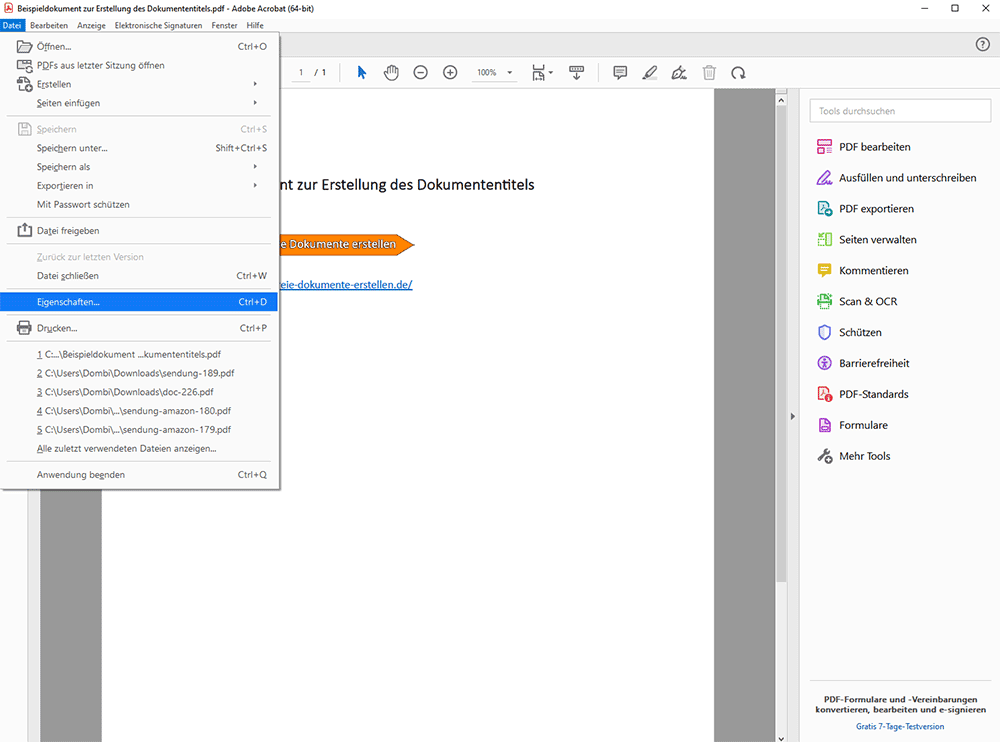Select the highlighter pen tool
Viewport: 1000px width, 742px height.
point(649,73)
